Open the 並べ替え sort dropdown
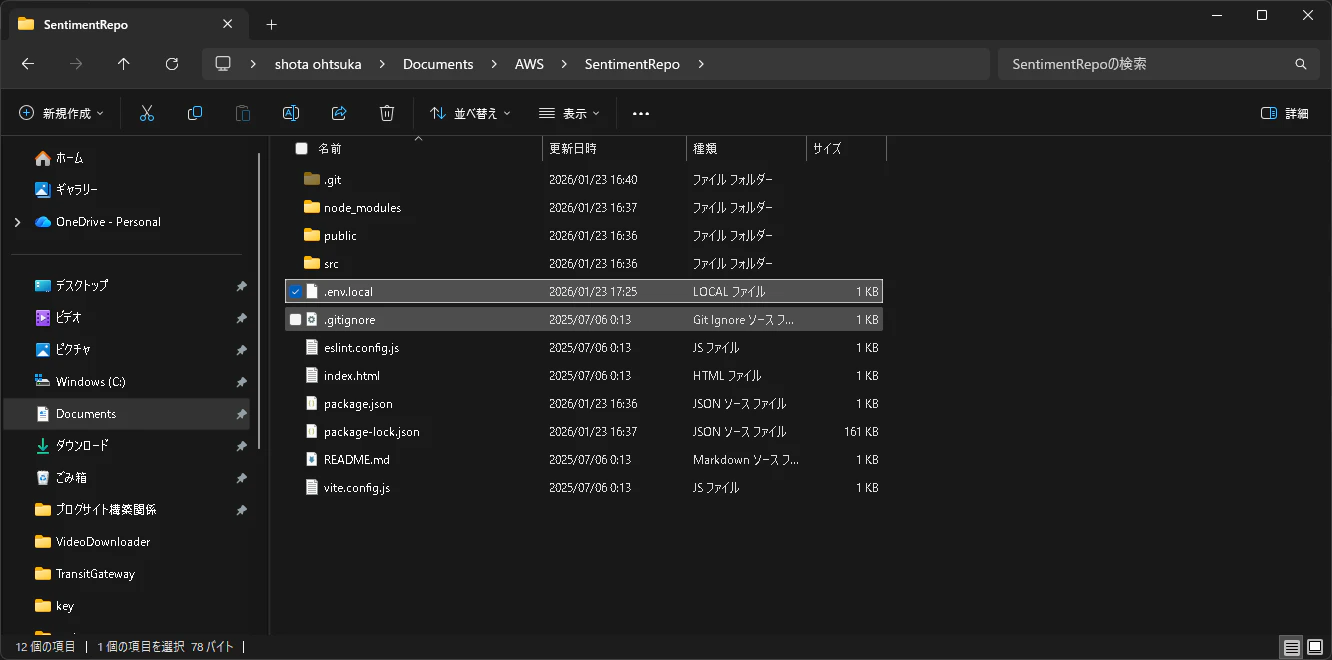Image resolution: width=1332 pixels, height=660 pixels. pyautogui.click(x=470, y=114)
